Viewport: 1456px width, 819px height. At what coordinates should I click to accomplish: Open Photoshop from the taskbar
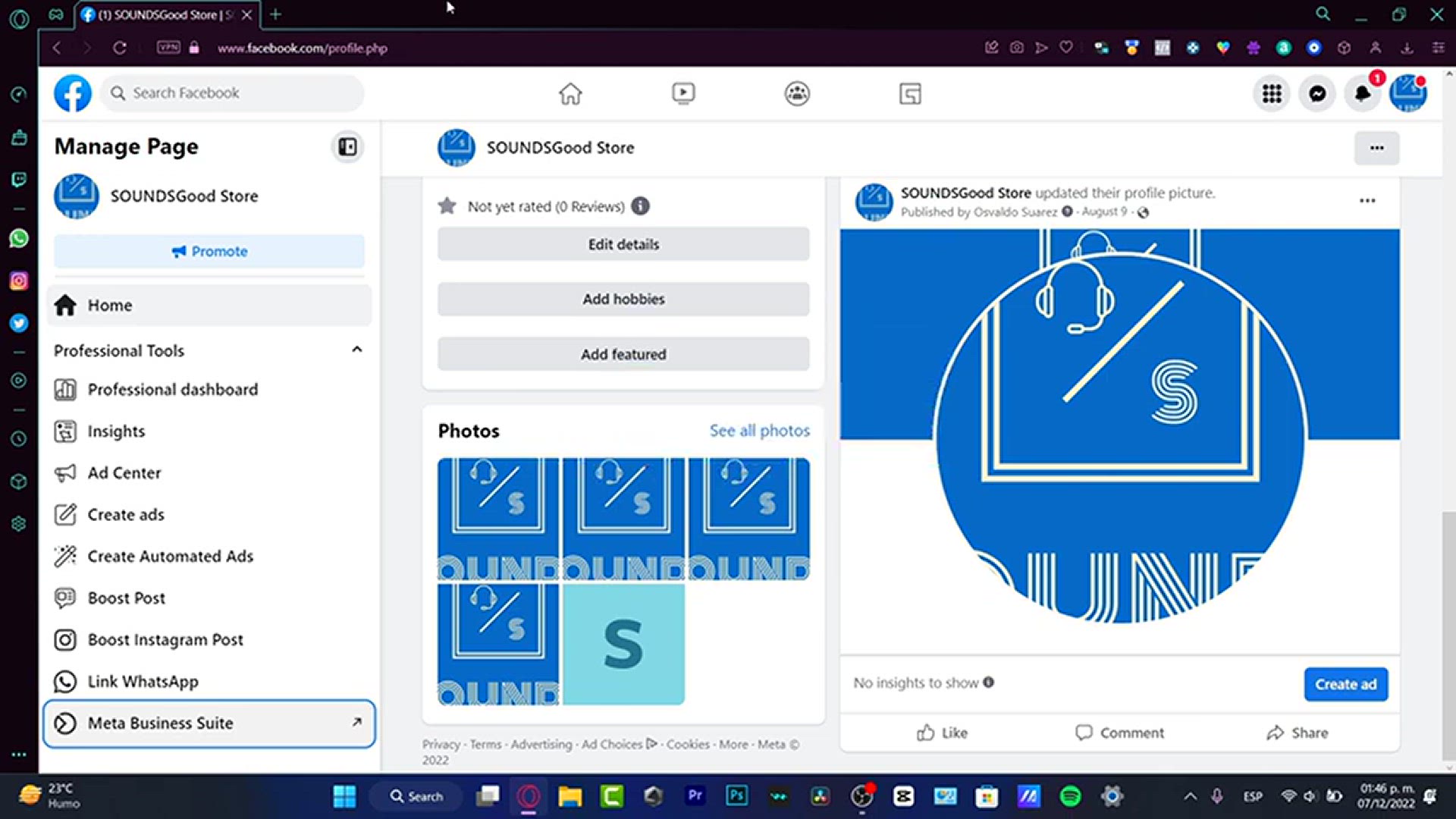pyautogui.click(x=736, y=795)
